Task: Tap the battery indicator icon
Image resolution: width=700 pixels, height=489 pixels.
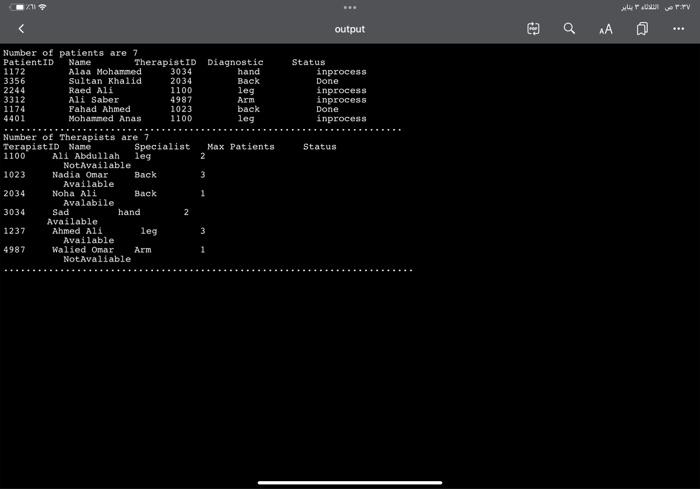Action: click(17, 7)
